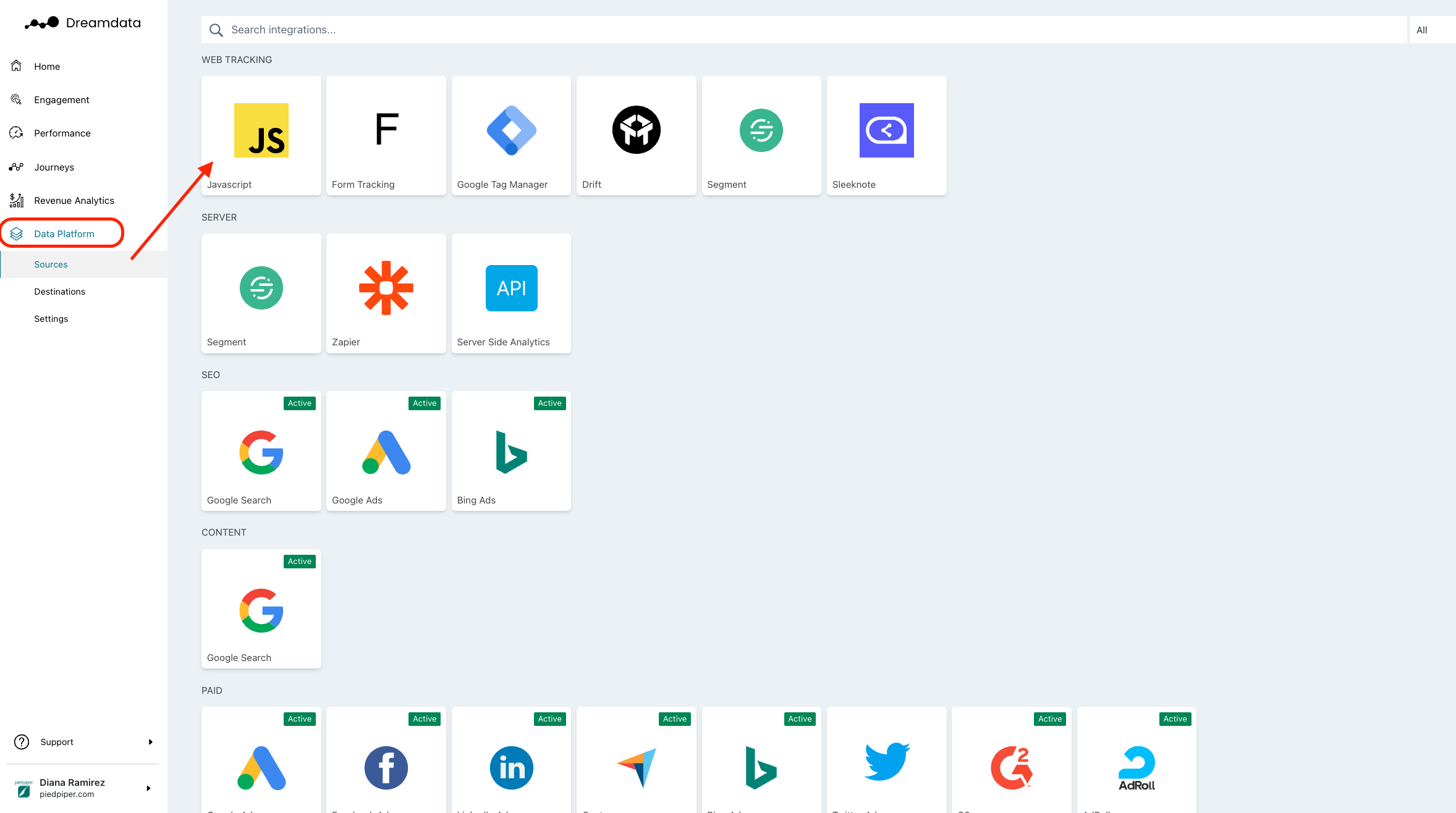Screen dimensions: 1456x813
Task: Click Active badge on SEO Google Search
Action: 300,403
